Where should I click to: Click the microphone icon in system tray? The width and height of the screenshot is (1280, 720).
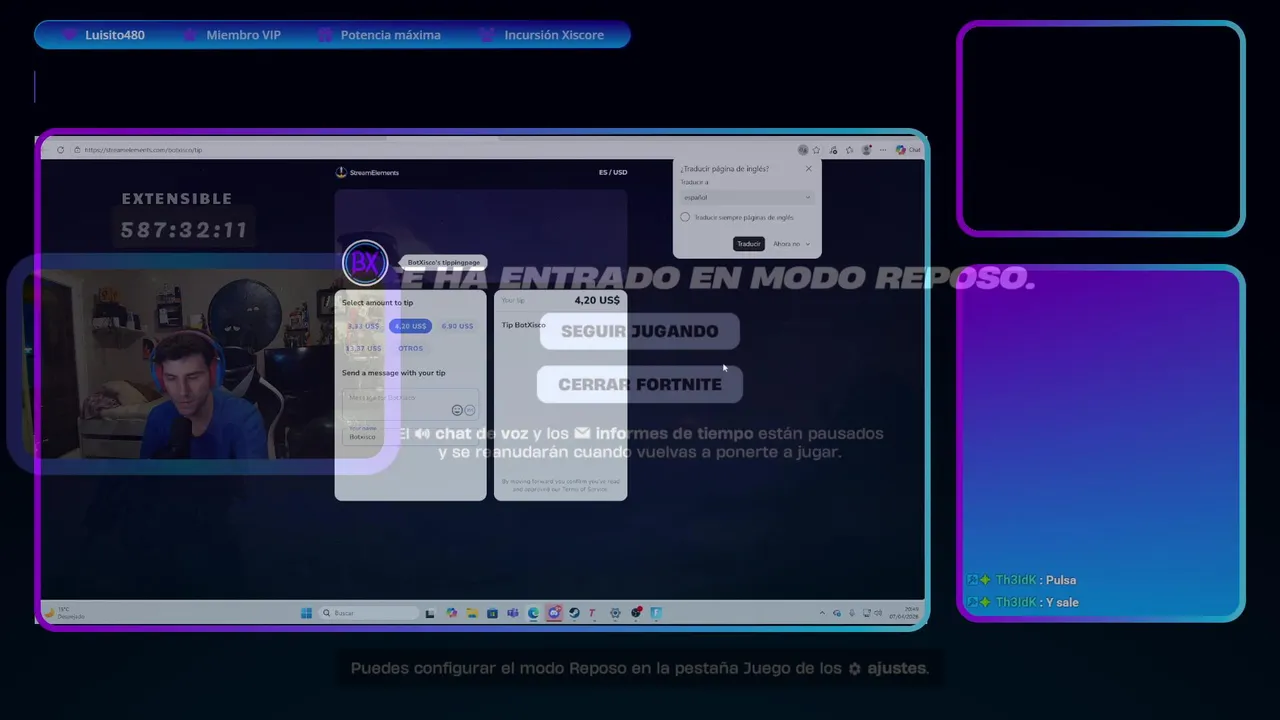[852, 613]
